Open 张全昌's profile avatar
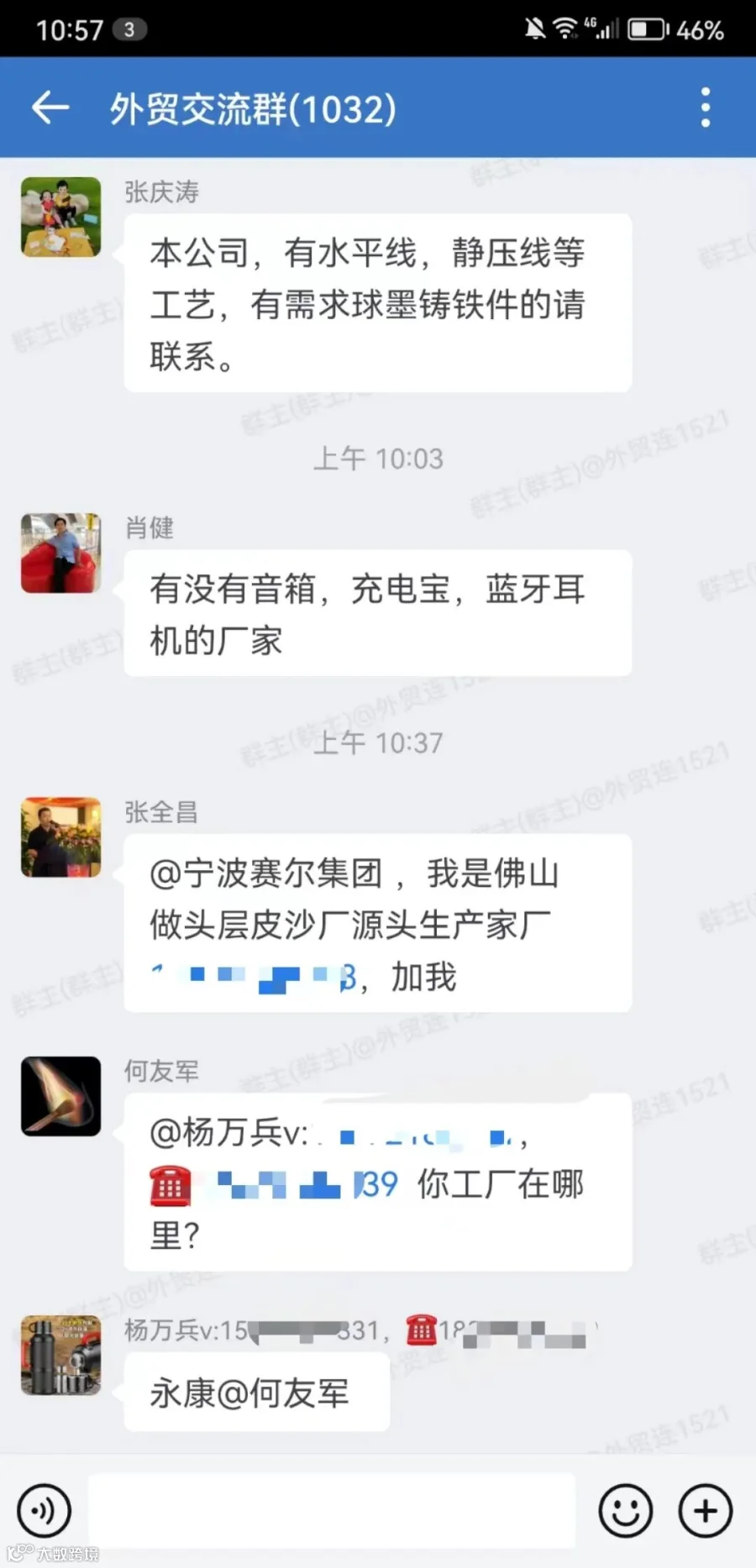The image size is (756, 1568). 60,837
